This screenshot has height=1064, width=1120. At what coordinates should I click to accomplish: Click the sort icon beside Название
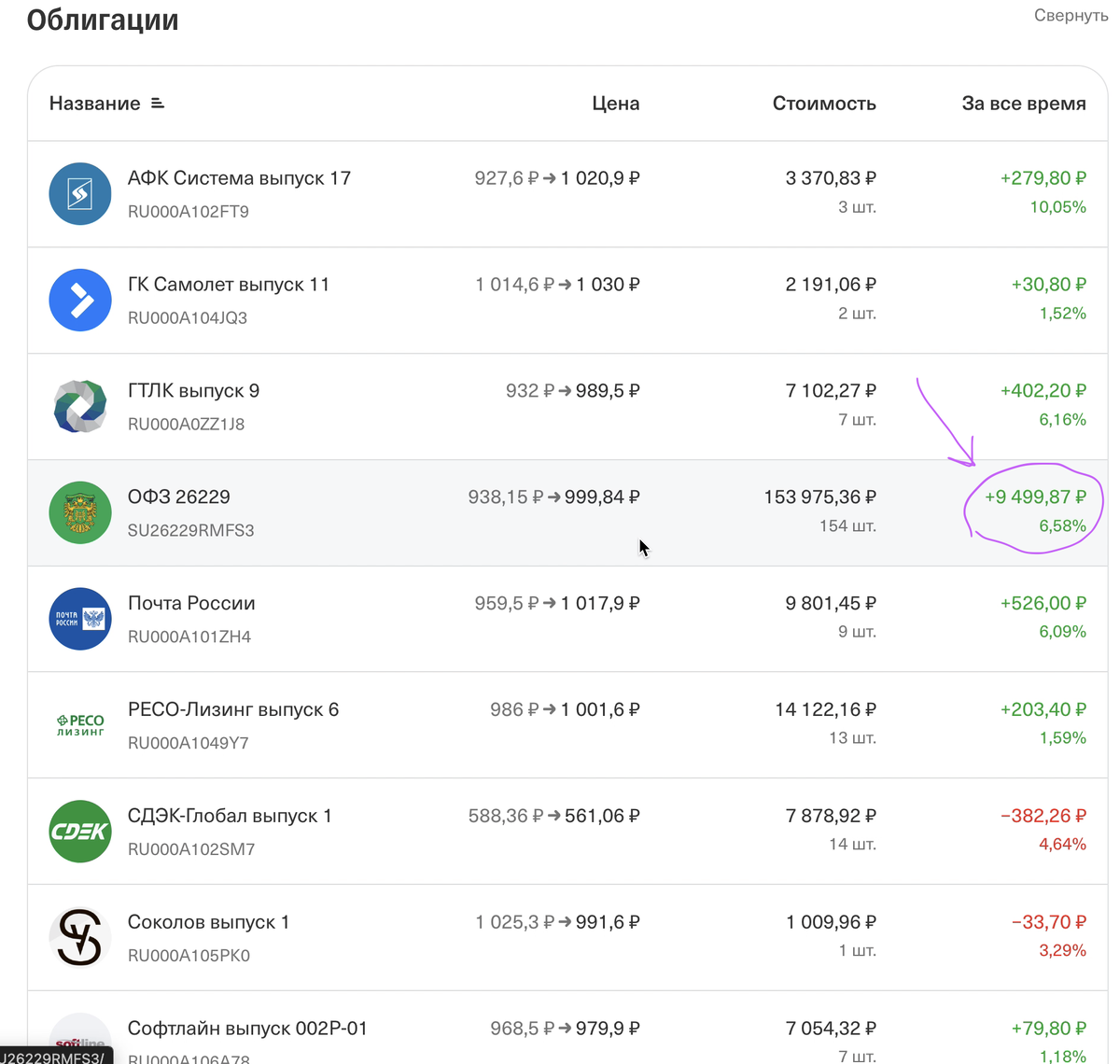(158, 104)
